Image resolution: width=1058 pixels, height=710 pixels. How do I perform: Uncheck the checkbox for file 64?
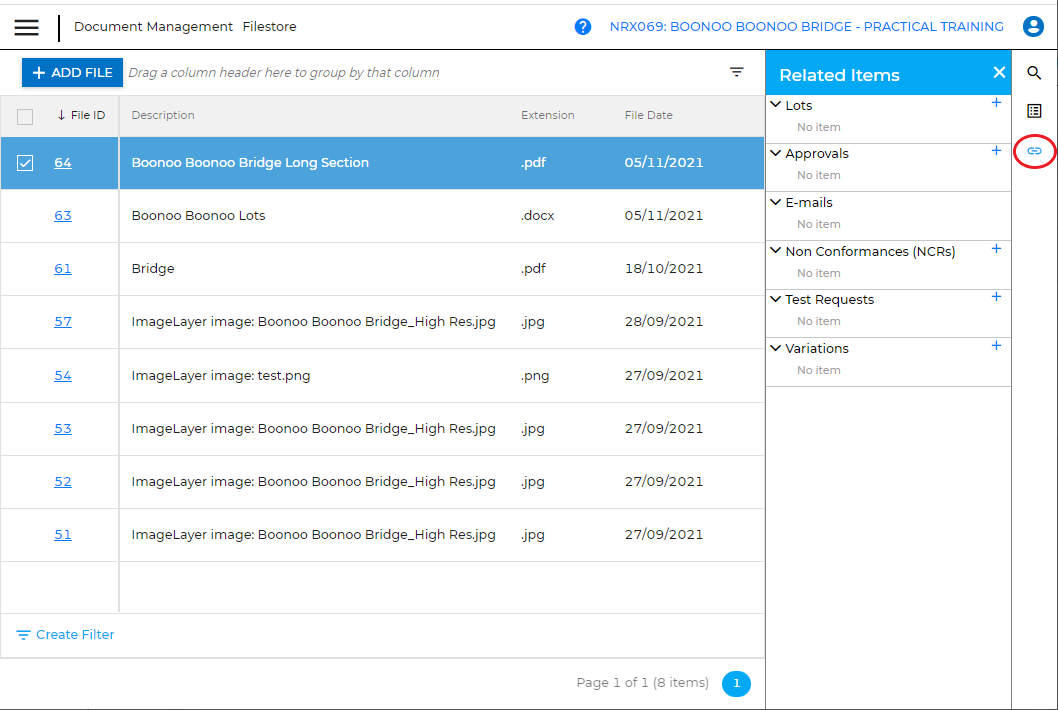coord(26,163)
